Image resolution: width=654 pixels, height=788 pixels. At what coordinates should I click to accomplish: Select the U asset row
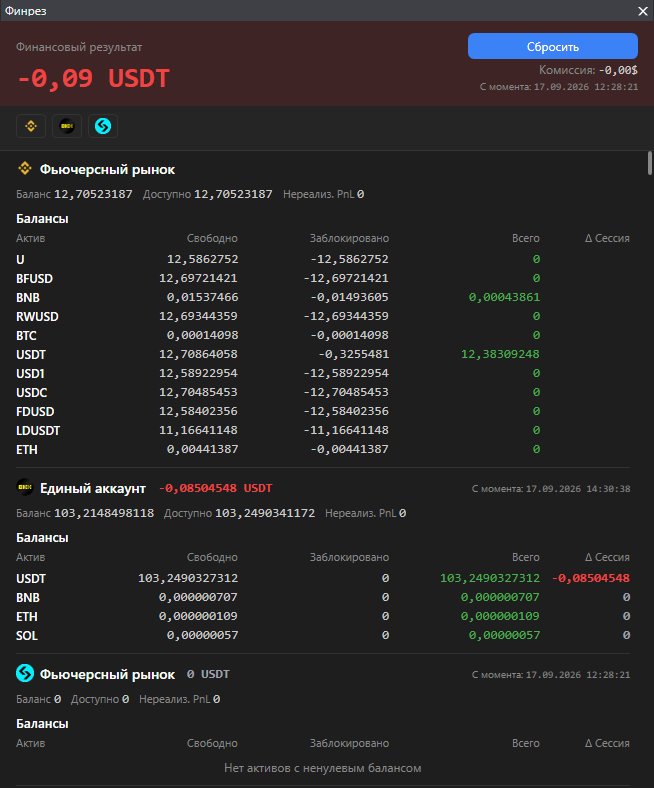pos(323,259)
